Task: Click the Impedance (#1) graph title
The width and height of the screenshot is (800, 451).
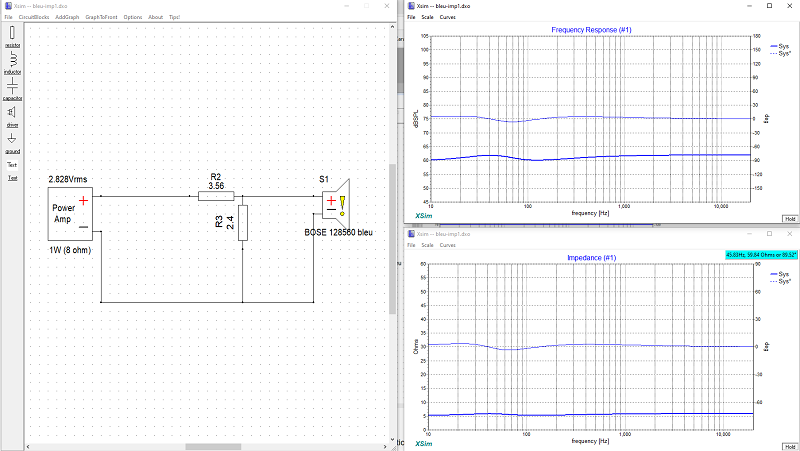Action: tap(591, 258)
